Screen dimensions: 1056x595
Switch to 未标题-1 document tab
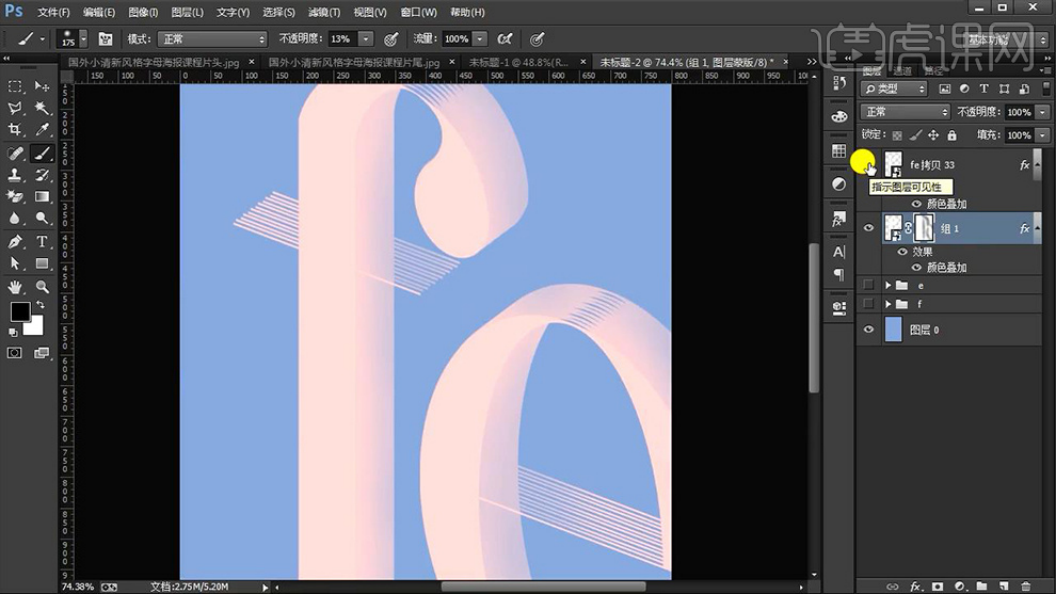coord(519,62)
